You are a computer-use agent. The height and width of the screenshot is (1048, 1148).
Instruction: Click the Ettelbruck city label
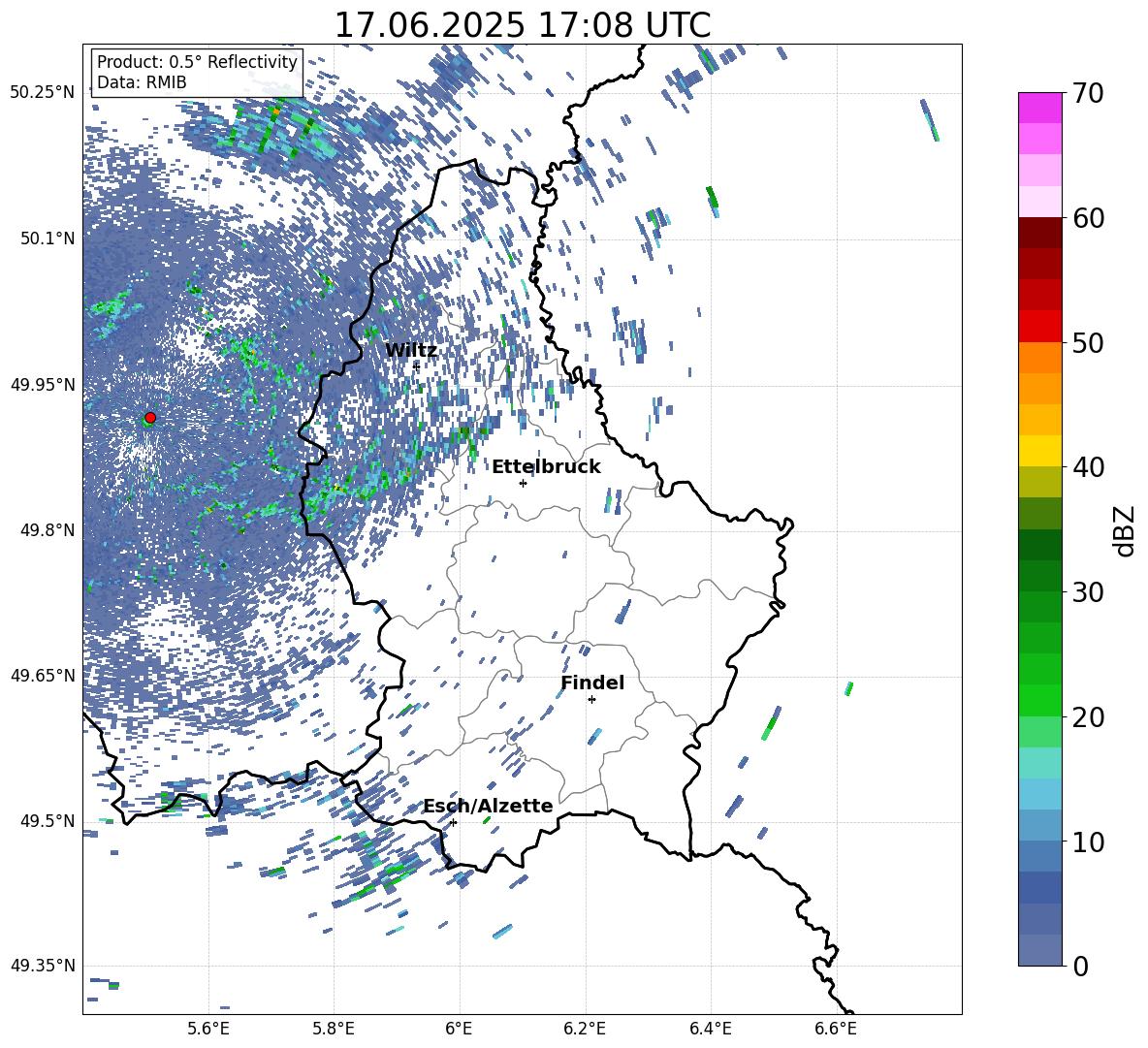coord(546,467)
